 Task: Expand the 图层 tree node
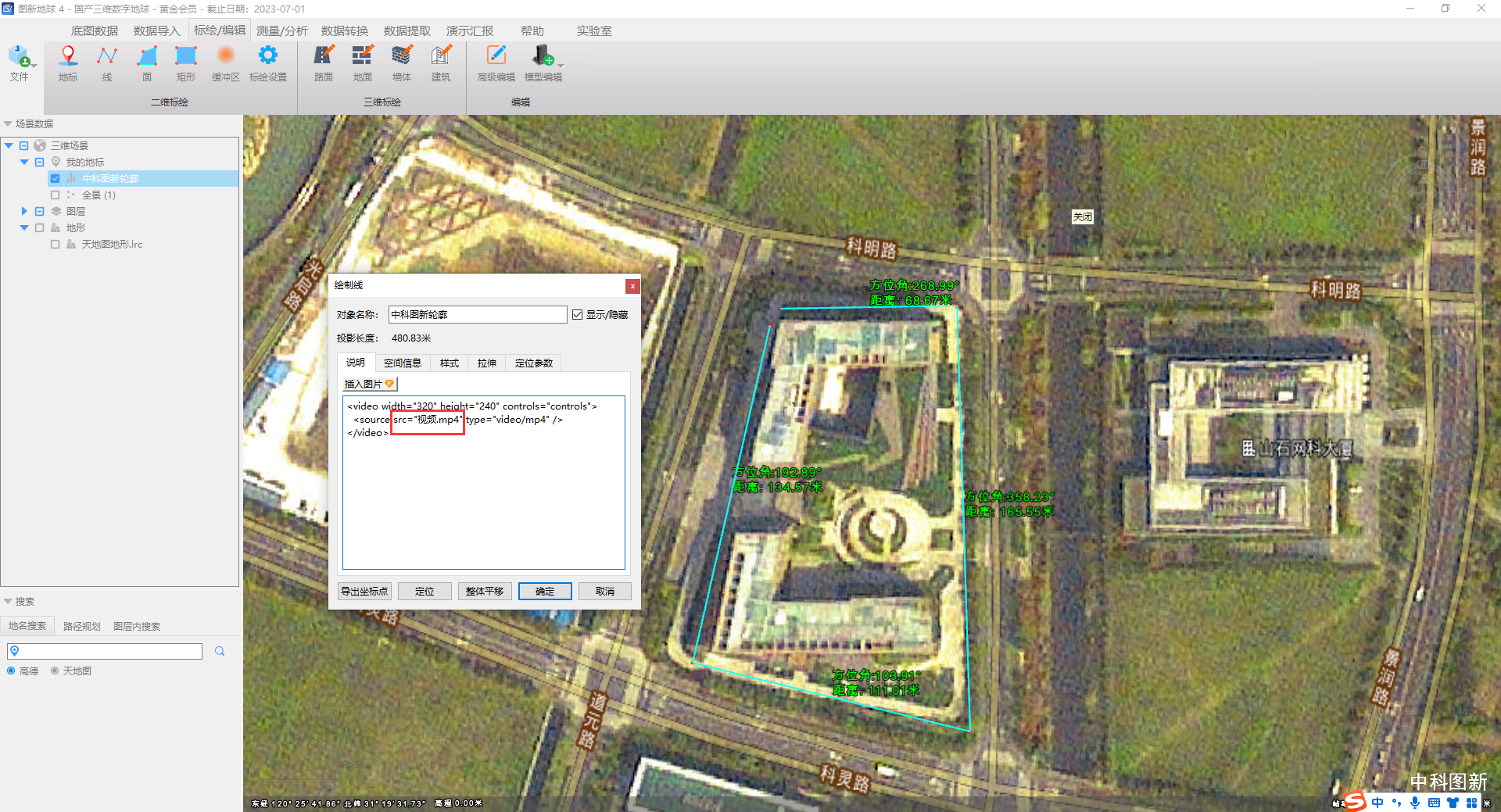(x=24, y=211)
